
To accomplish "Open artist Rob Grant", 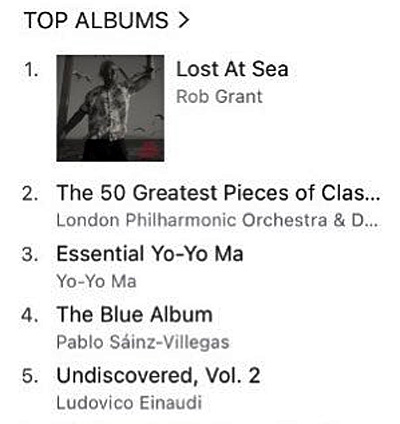I will [x=219, y=97].
